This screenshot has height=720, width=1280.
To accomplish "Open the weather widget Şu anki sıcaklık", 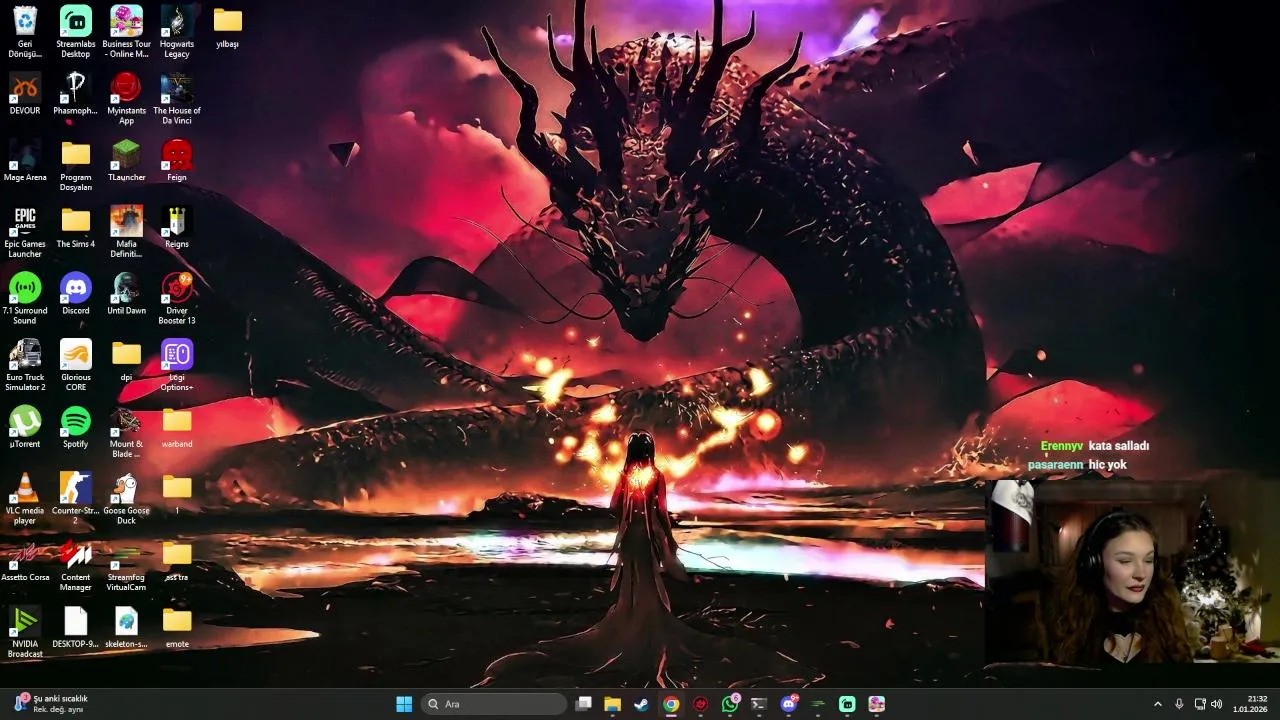I will (50, 704).
